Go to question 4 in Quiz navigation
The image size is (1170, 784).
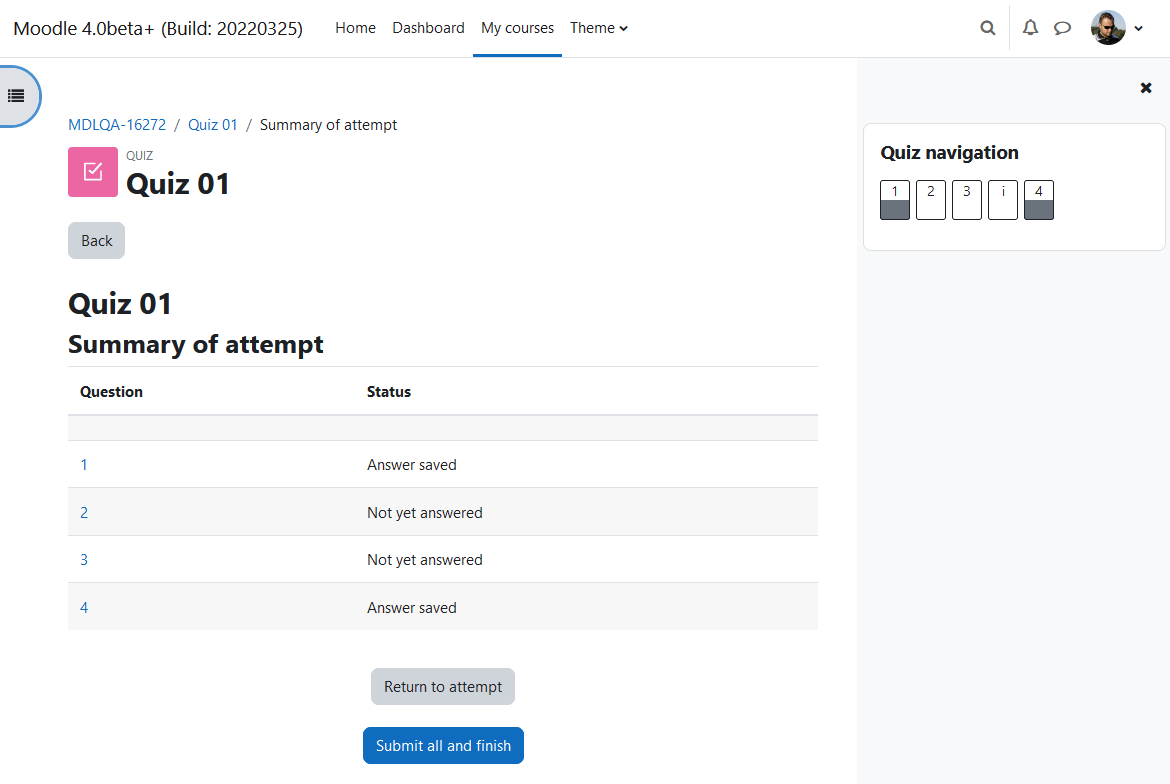[x=1039, y=200]
